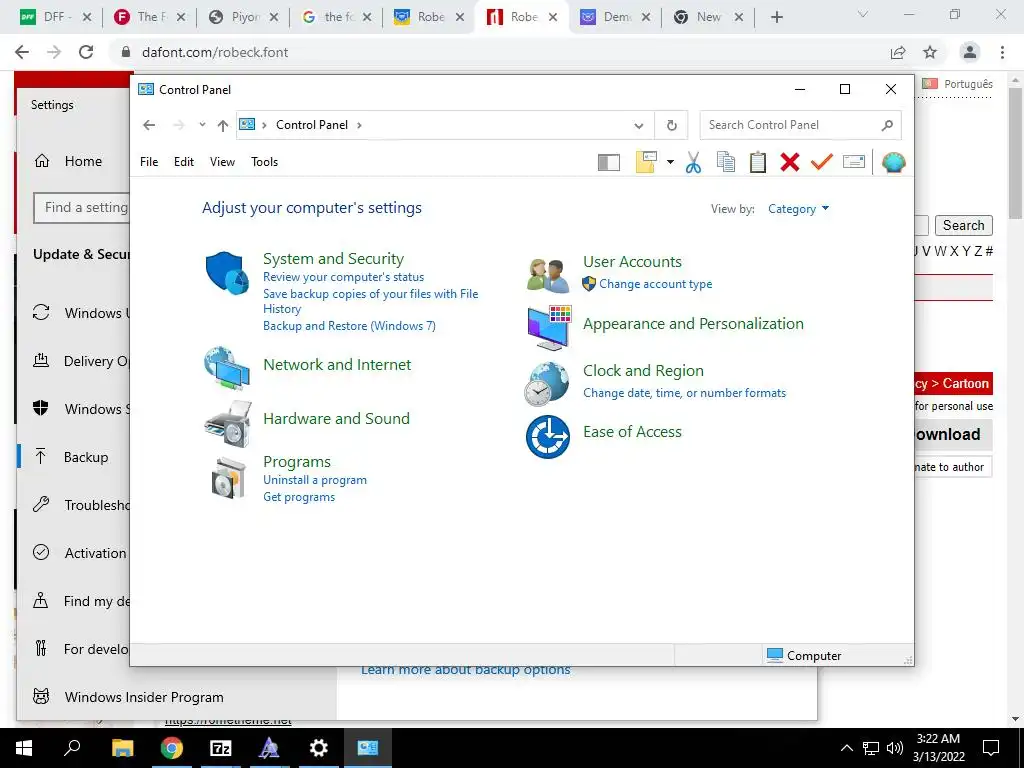Click the Find a setting box in Settings
The height and width of the screenshot is (768, 1024).
pyautogui.click(x=82, y=208)
